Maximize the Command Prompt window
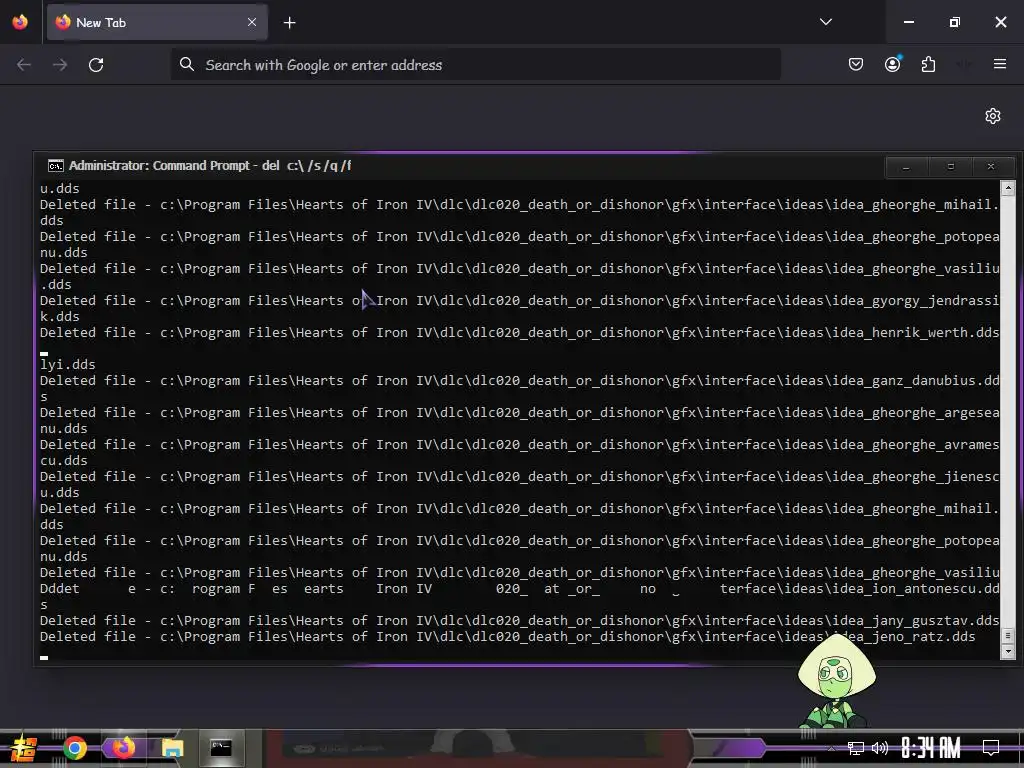The width and height of the screenshot is (1024, 768). [x=951, y=167]
